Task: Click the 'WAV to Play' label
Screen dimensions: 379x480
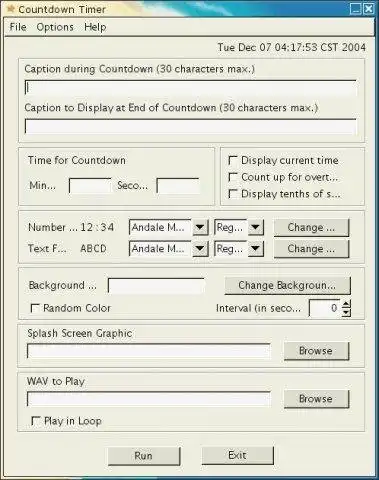Action: tap(56, 381)
